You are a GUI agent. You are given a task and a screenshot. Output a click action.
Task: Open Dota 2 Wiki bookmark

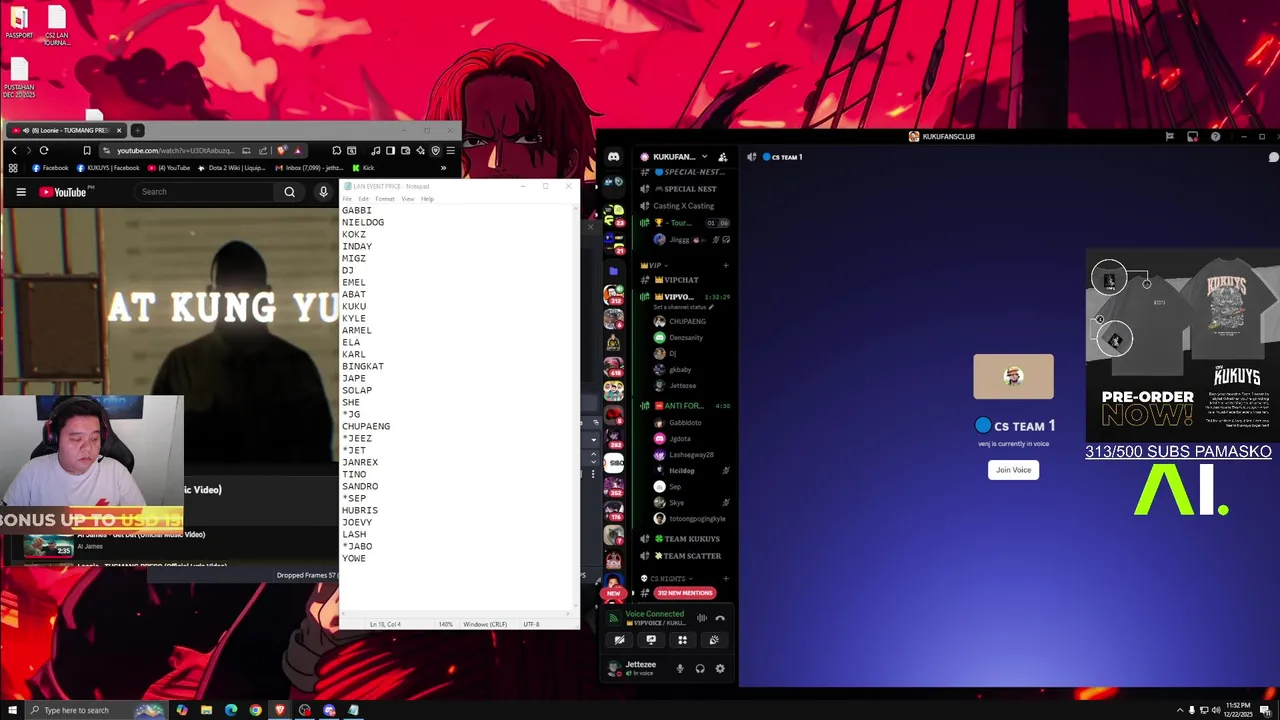232,168
